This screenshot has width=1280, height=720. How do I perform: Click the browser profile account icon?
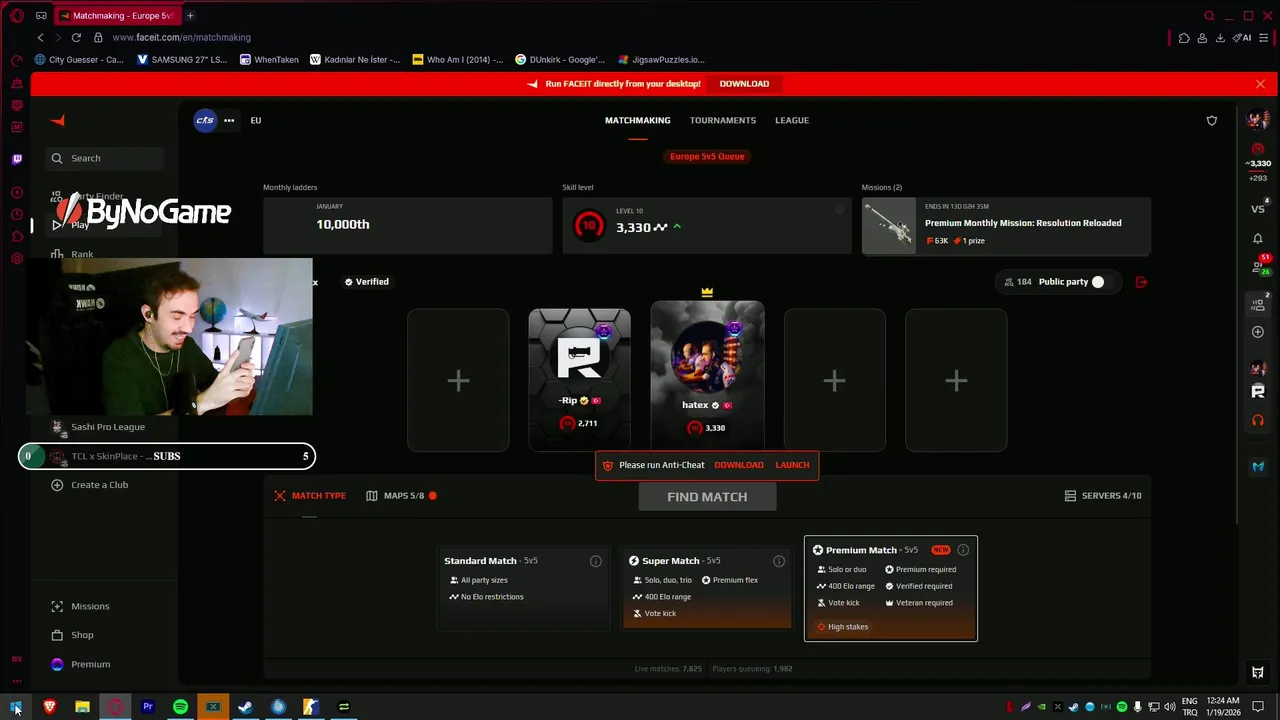coord(1202,38)
